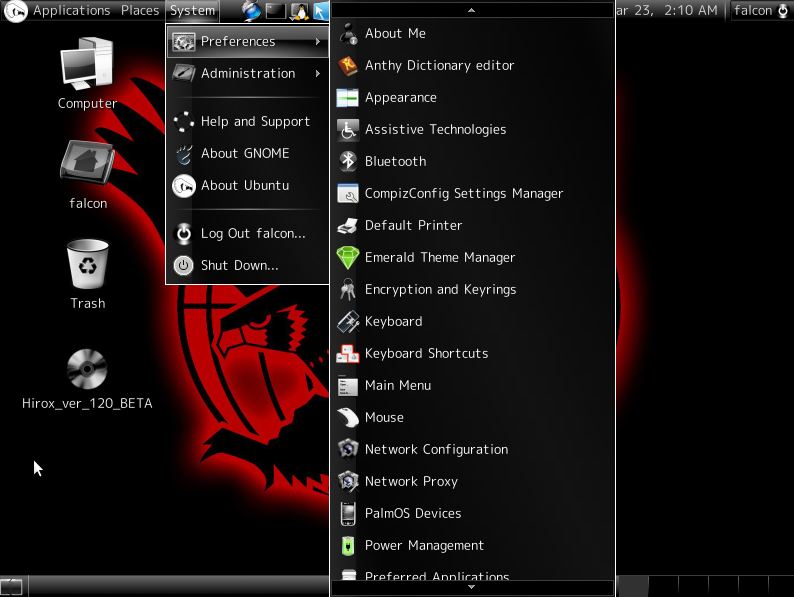The image size is (794, 597).
Task: Click the Tux penguin panel launcher
Action: (x=299, y=11)
